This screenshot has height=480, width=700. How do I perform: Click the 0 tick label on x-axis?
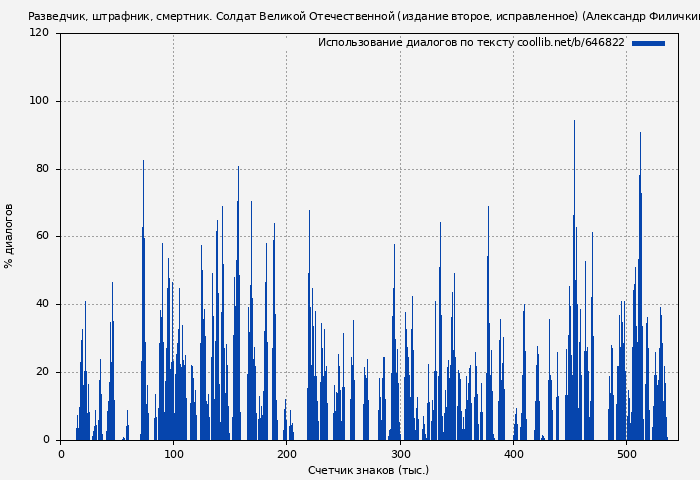coord(61,454)
